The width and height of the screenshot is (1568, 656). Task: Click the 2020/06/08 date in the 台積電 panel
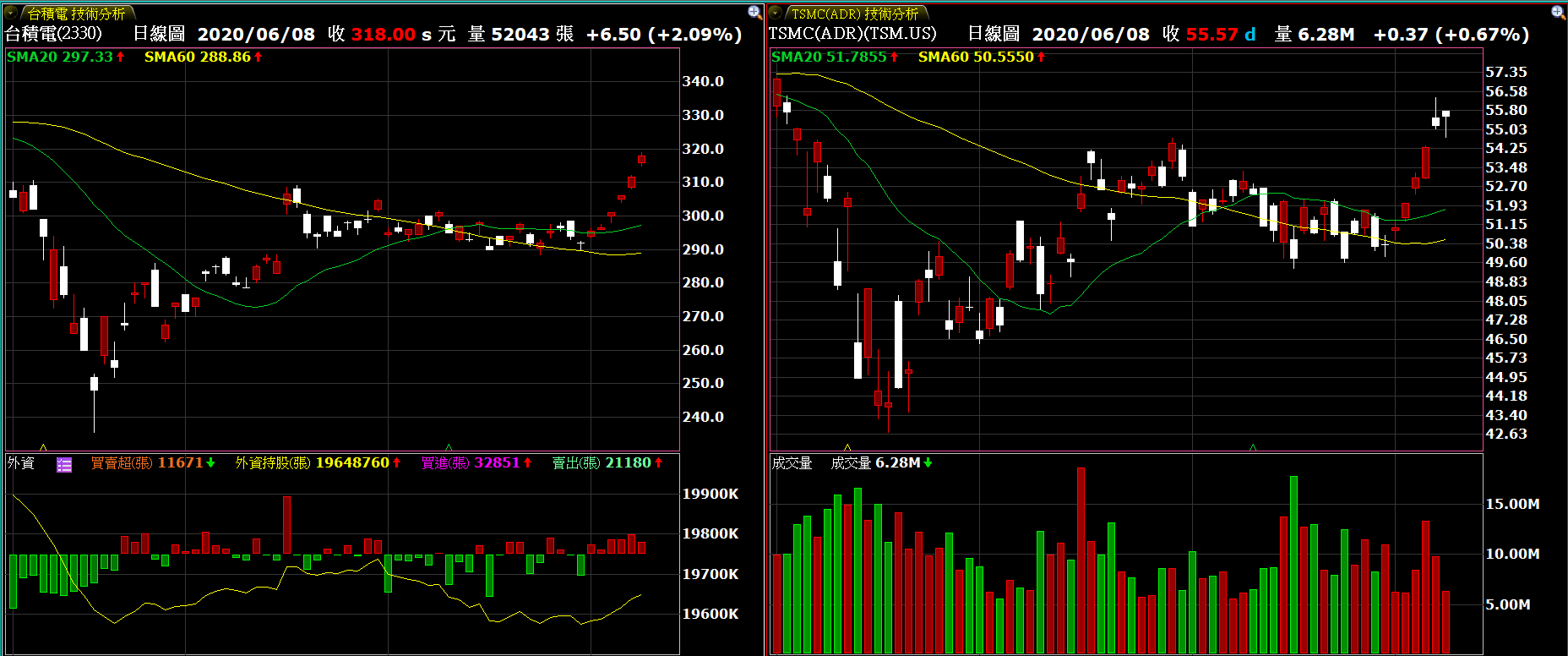coord(256,35)
